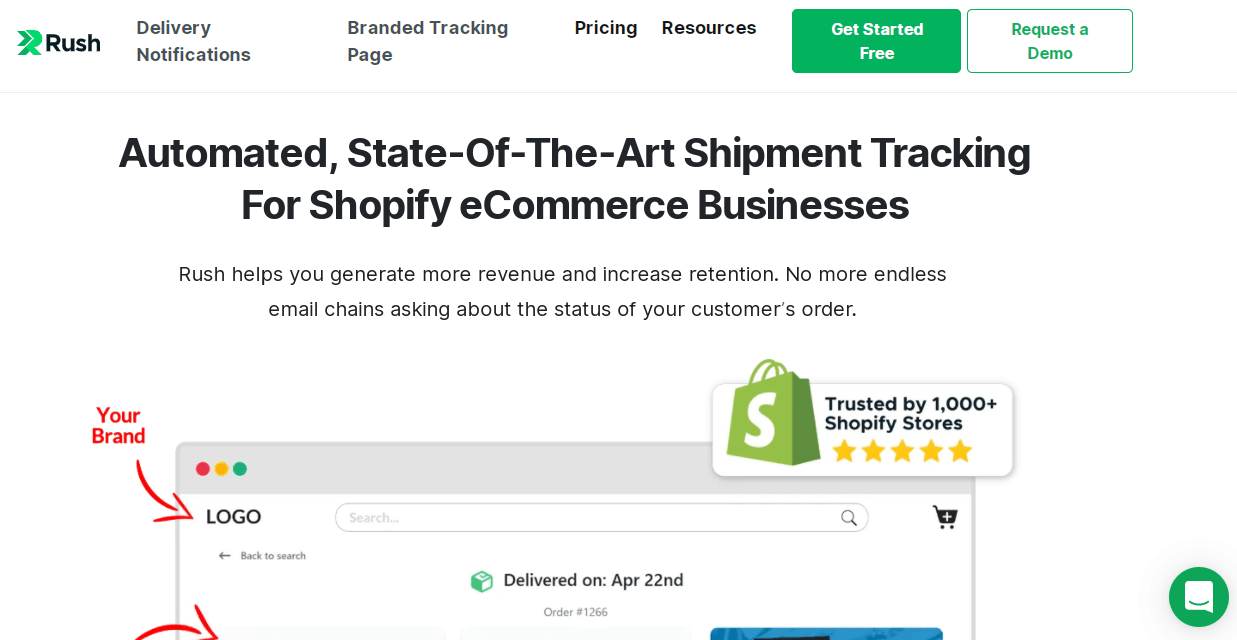Open Branded Tracking Page menu item
This screenshot has width=1237, height=640.
[x=428, y=41]
